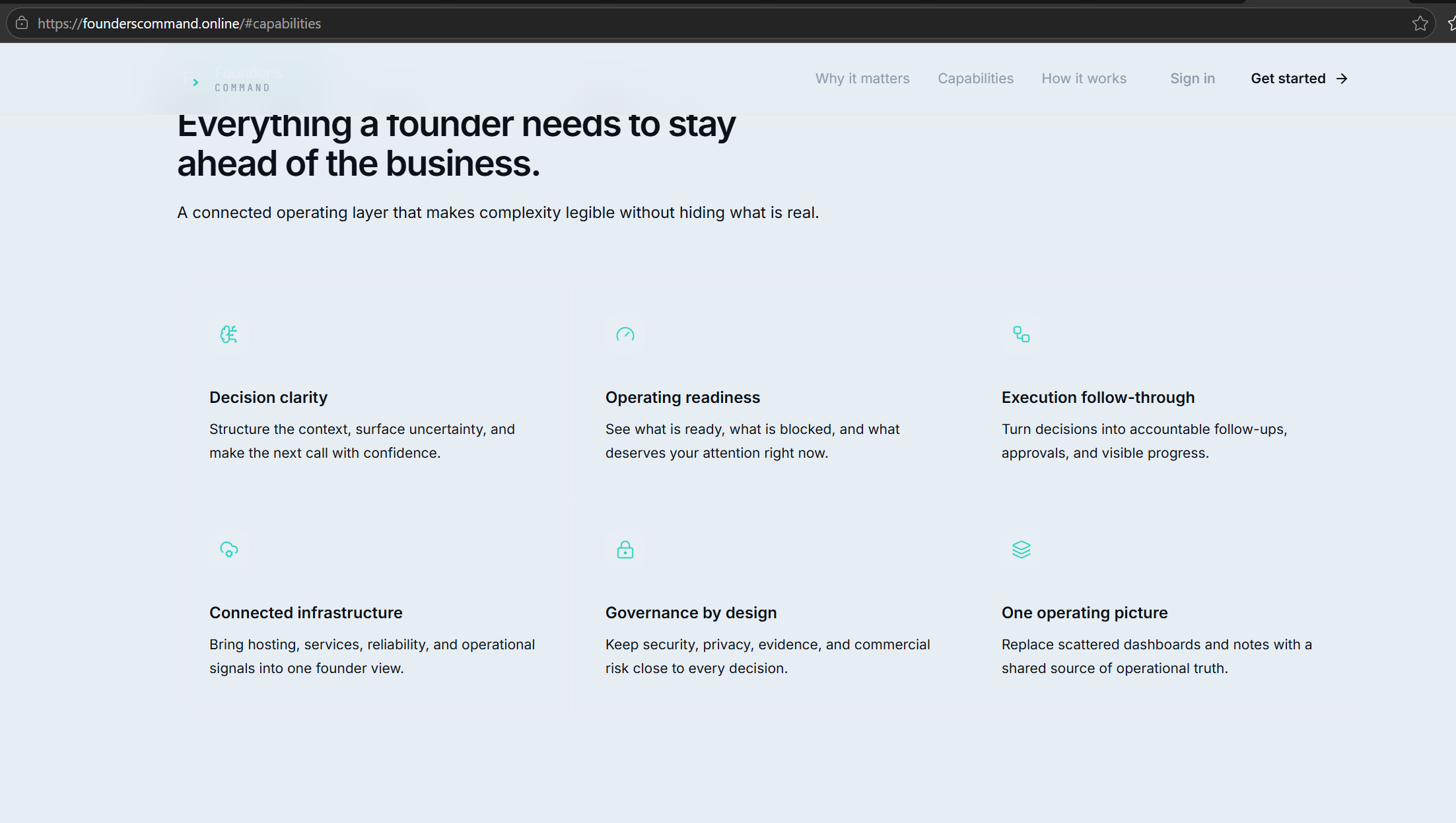Click the 'ahead of the business.' headline
The image size is (1456, 823).
[359, 164]
